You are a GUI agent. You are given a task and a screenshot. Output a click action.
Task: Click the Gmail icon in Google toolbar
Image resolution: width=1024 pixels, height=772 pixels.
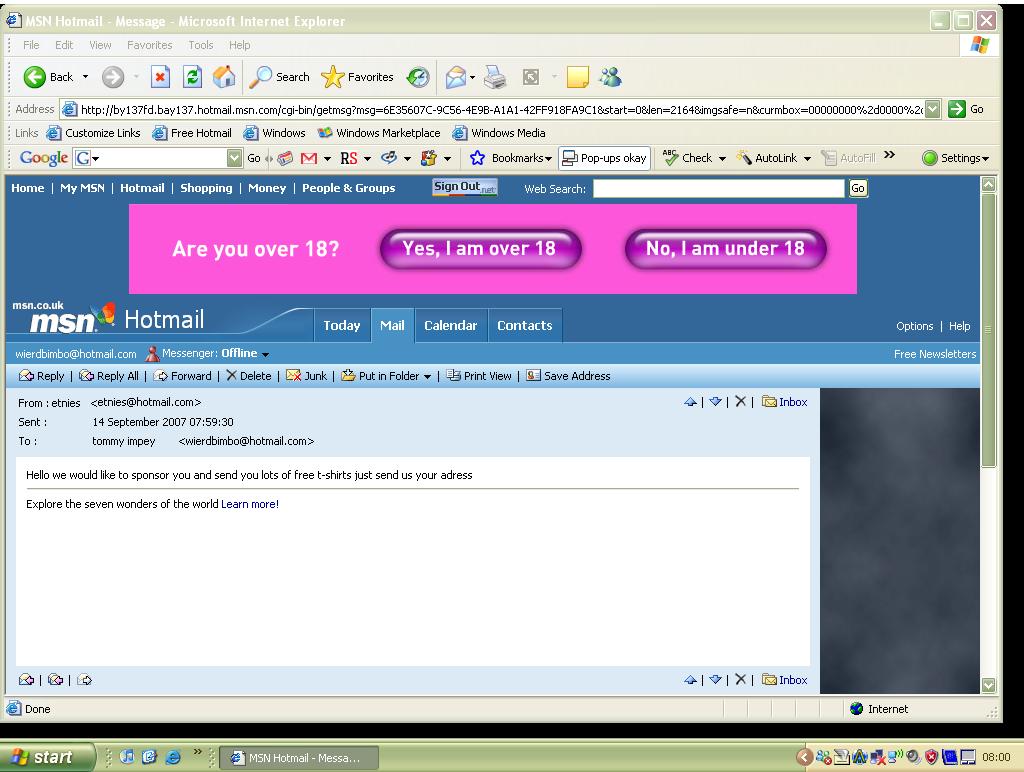[309, 158]
